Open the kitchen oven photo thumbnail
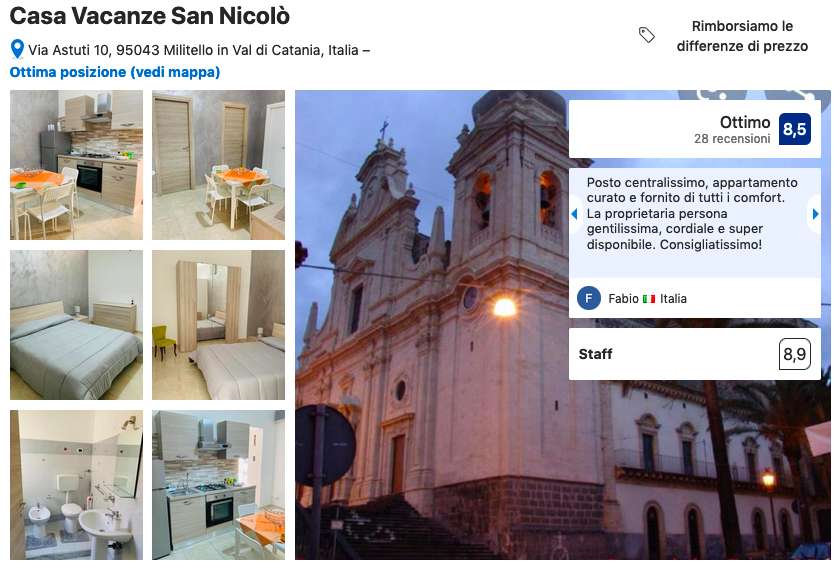This screenshot has height=574, width=840. 219,485
